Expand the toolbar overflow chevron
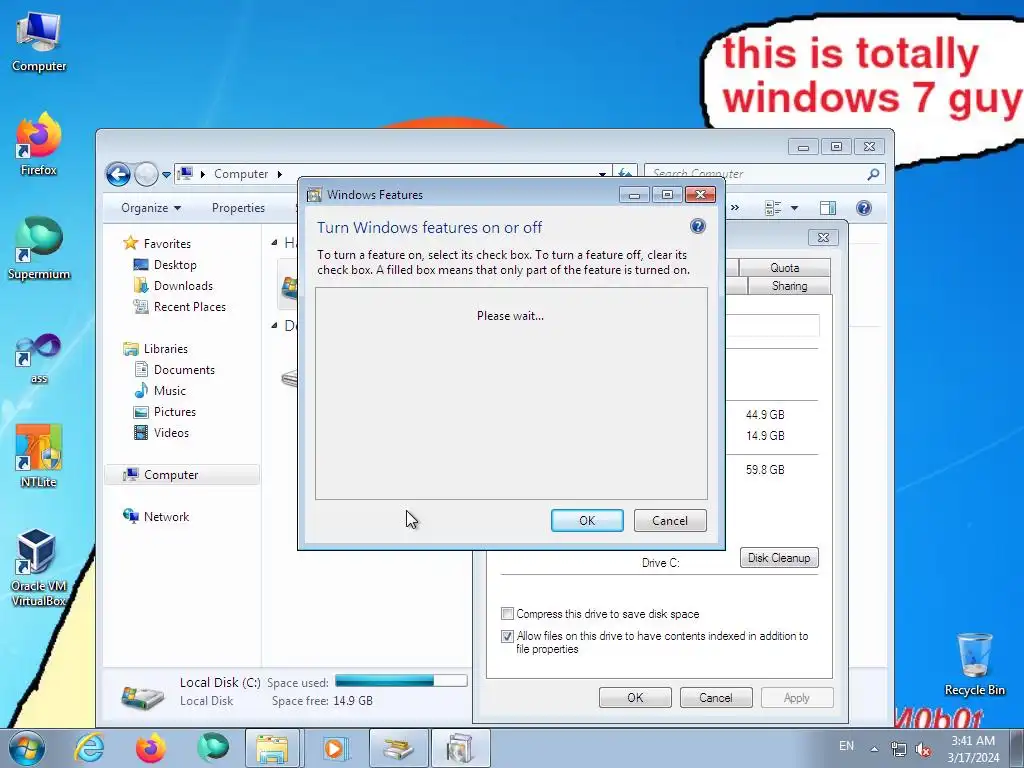This screenshot has height=768, width=1024. (x=735, y=208)
